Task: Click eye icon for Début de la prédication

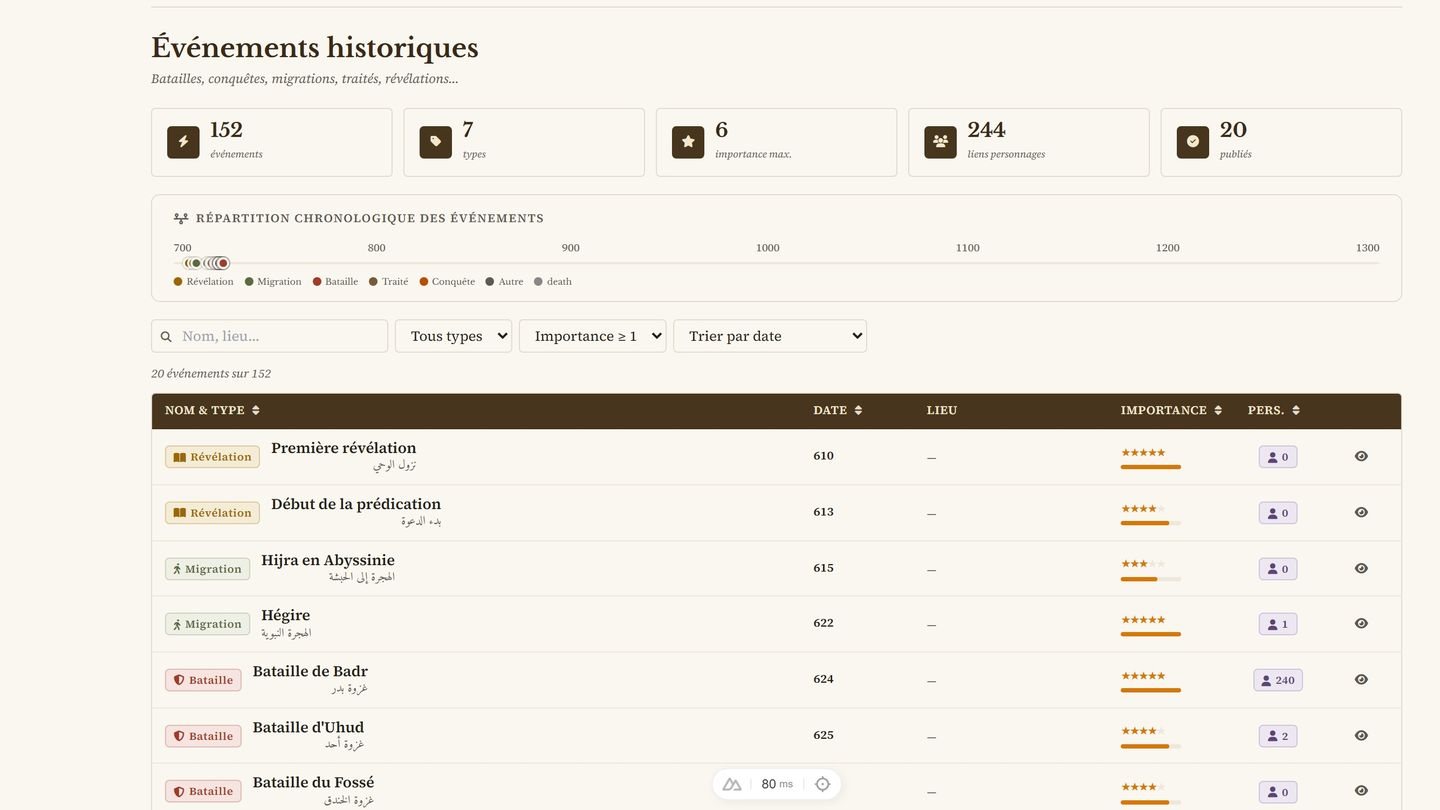Action: tap(1361, 512)
